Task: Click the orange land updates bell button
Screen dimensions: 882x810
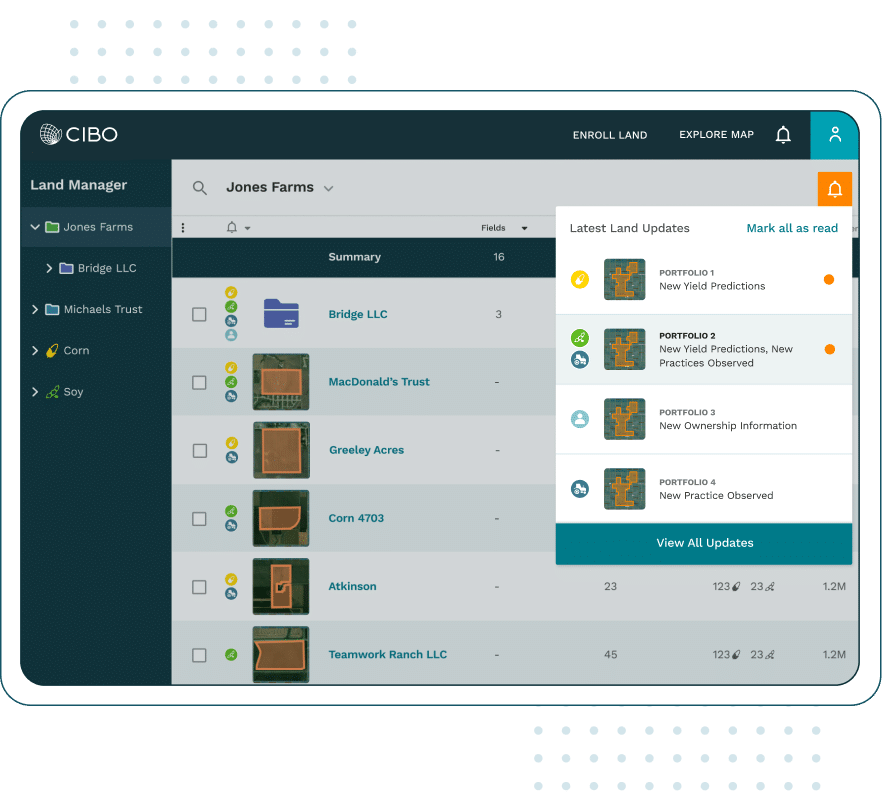Action: 835,189
